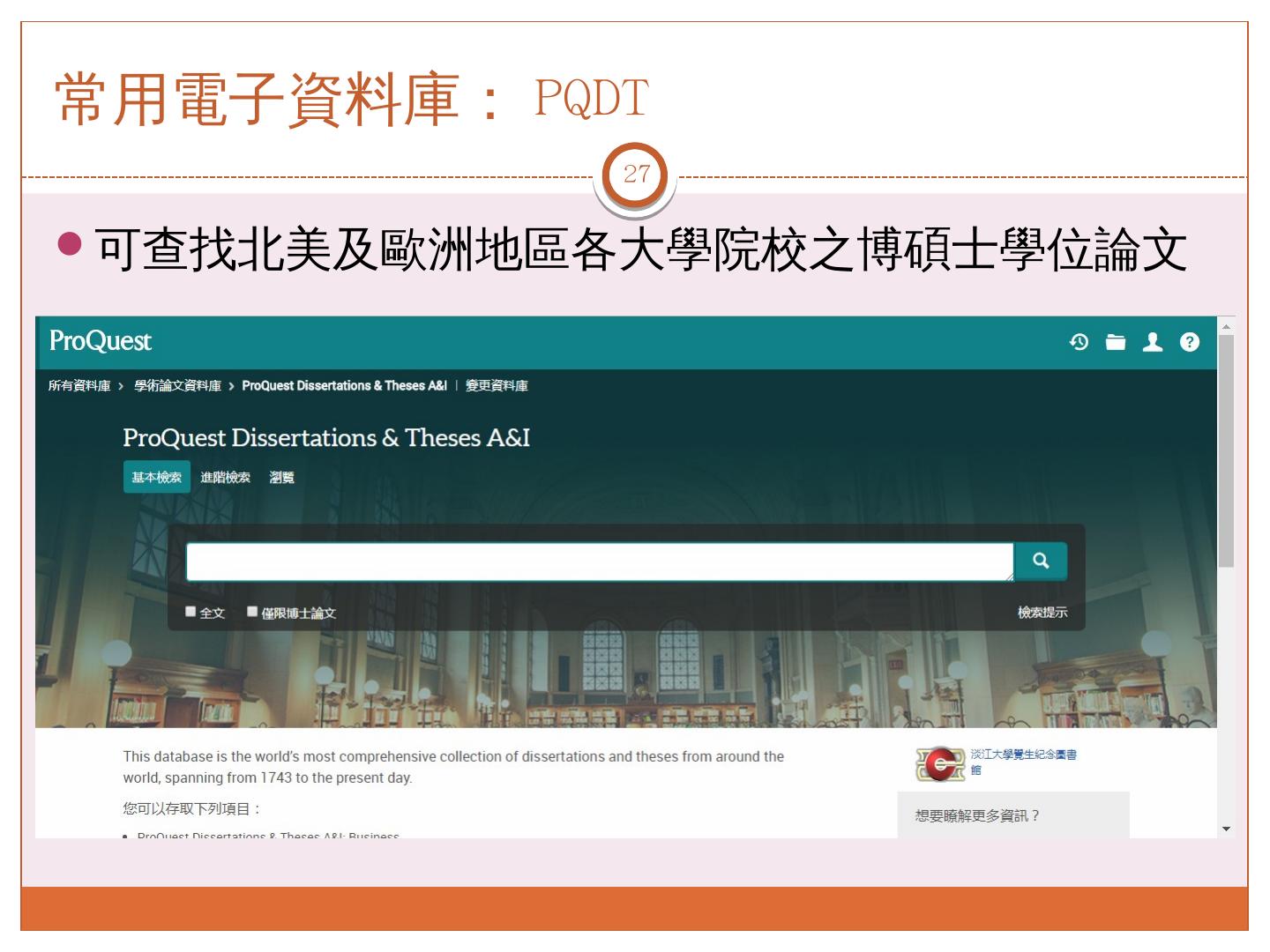Click the 您可以存取下列項目 text
This screenshot has height=952, width=1270.
point(191,808)
